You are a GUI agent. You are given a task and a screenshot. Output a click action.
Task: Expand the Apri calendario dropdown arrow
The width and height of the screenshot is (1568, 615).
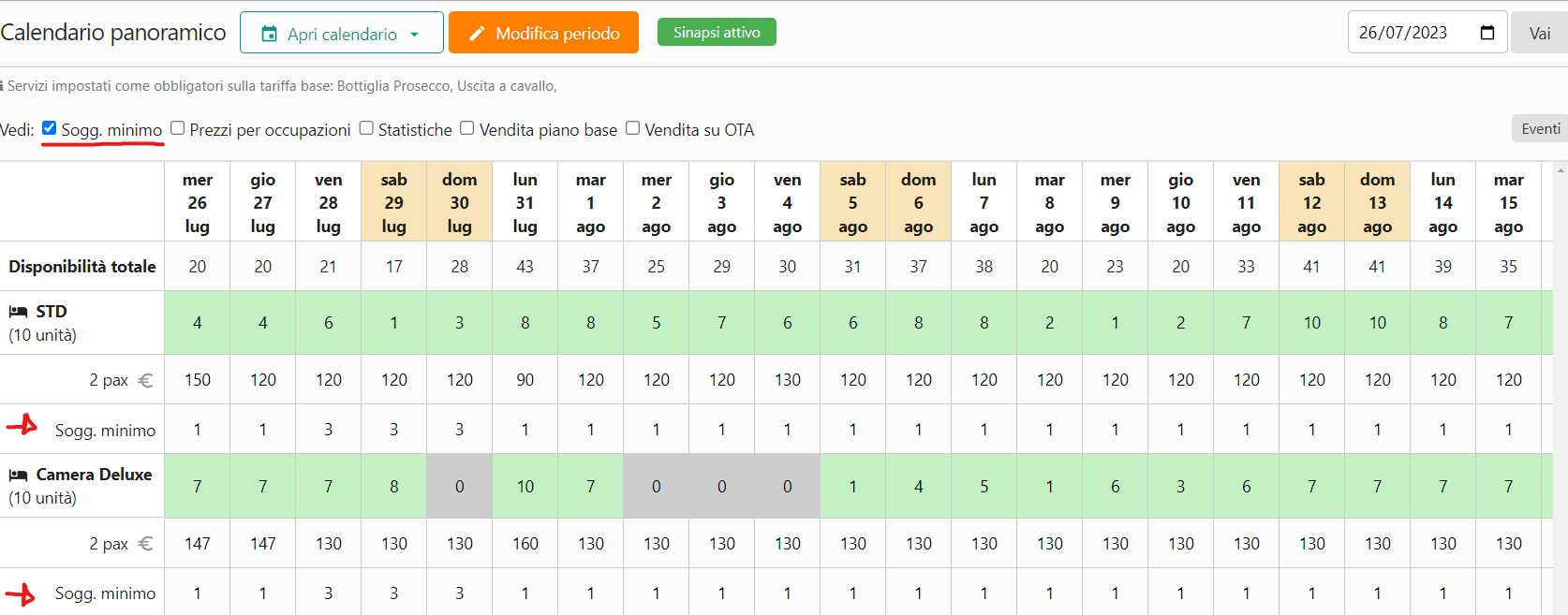click(x=414, y=34)
